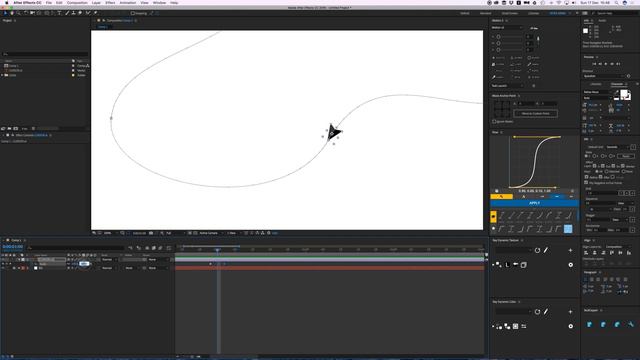Select the red layer bar in timeline
This screenshot has height=360, width=640.
330,268
